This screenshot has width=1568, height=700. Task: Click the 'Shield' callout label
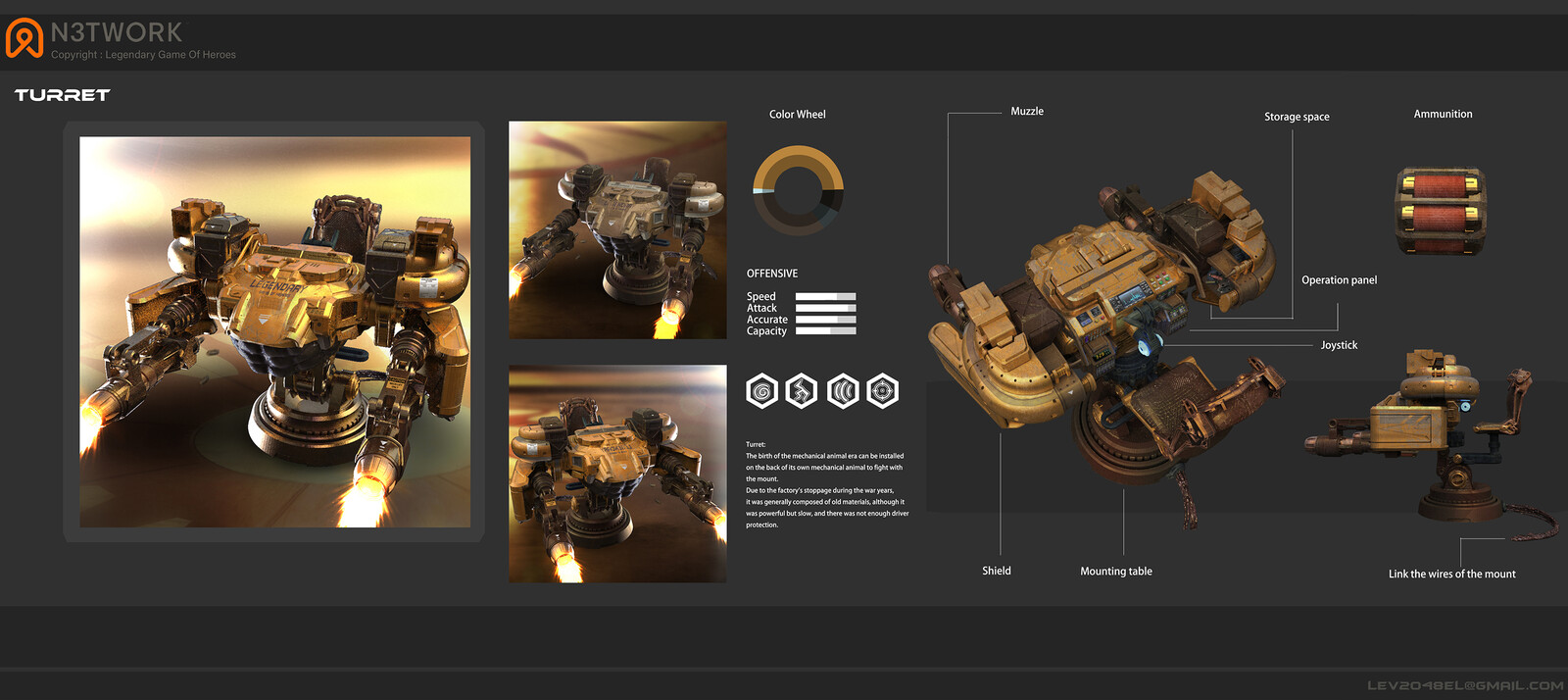tap(997, 571)
